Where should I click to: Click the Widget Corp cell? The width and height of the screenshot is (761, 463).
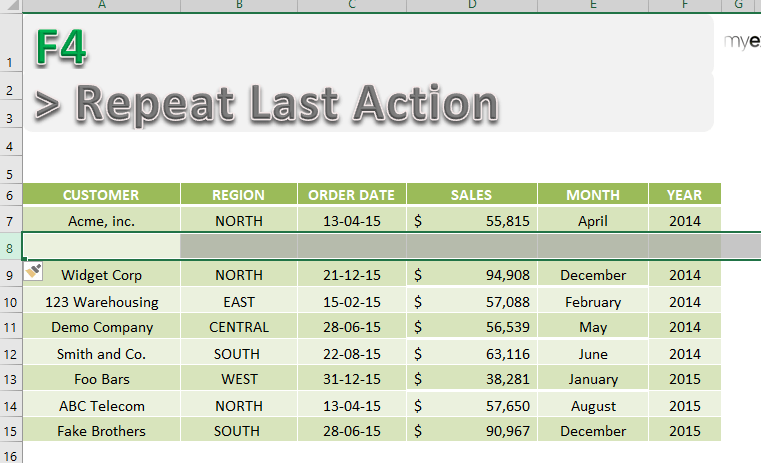101,275
